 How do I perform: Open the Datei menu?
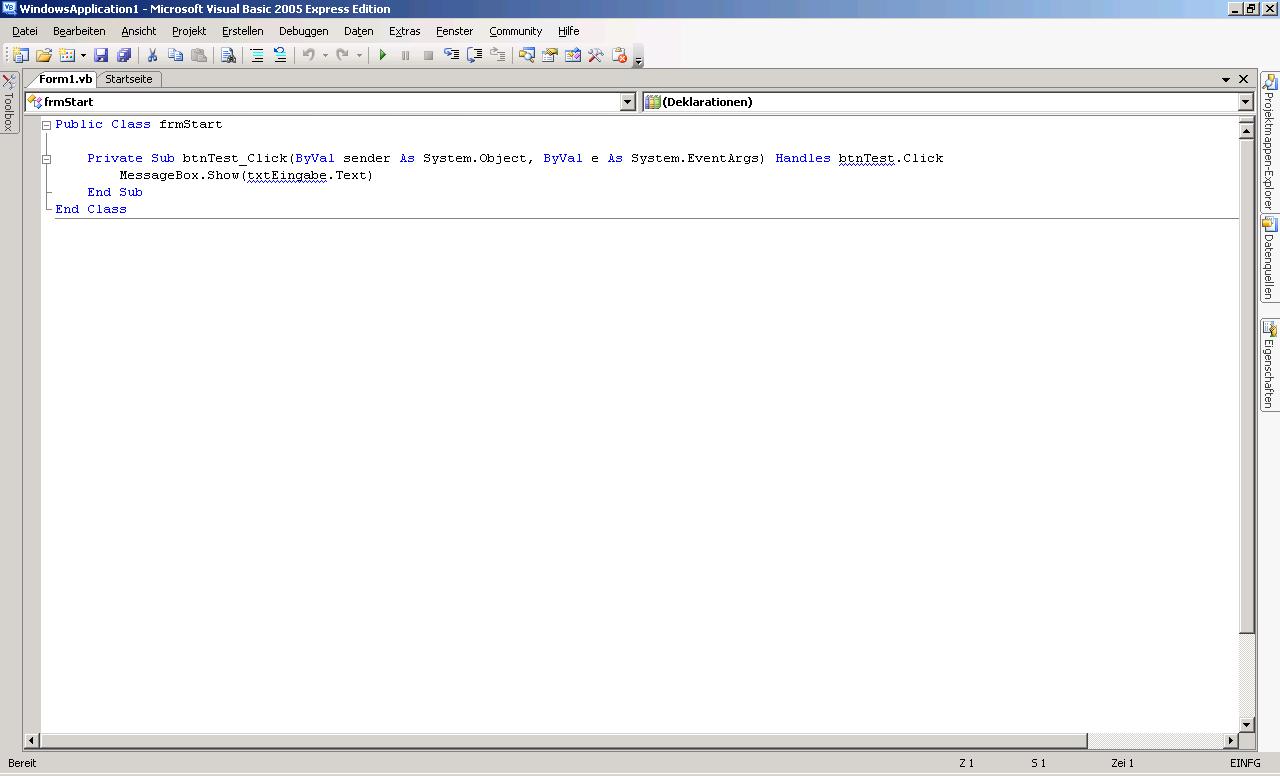click(x=25, y=31)
